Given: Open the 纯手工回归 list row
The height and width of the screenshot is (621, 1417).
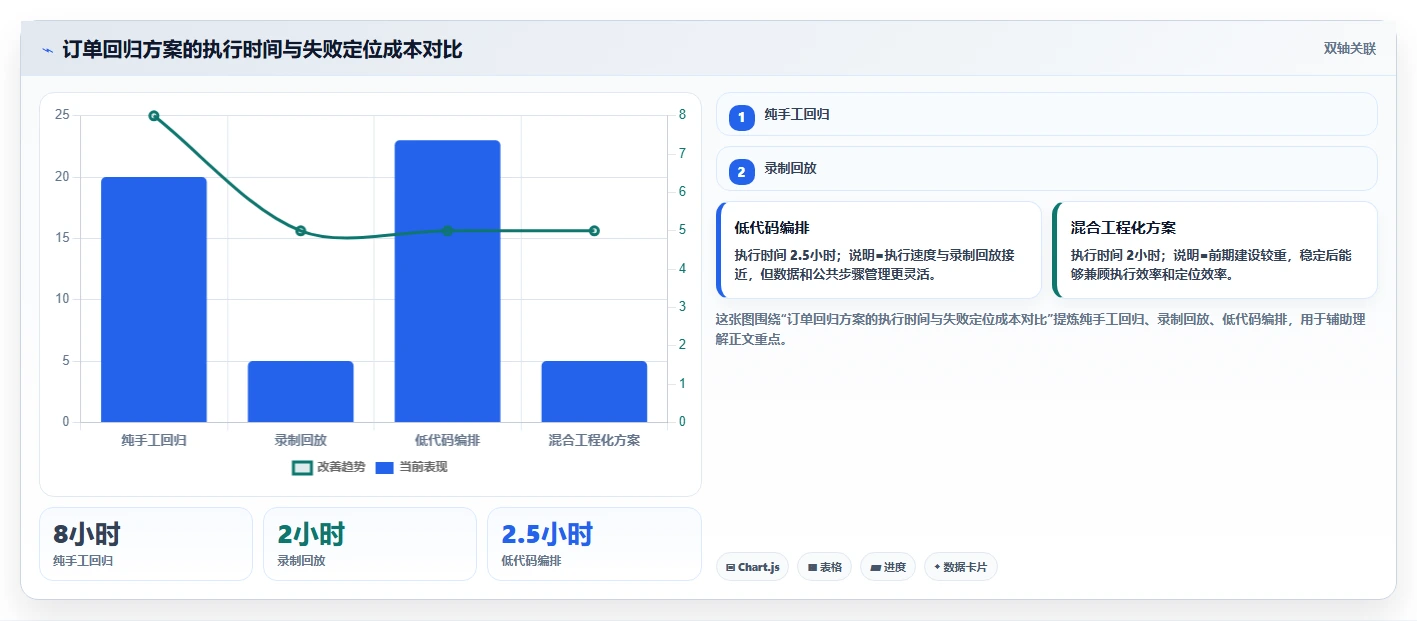Looking at the screenshot, I should coord(1047,114).
